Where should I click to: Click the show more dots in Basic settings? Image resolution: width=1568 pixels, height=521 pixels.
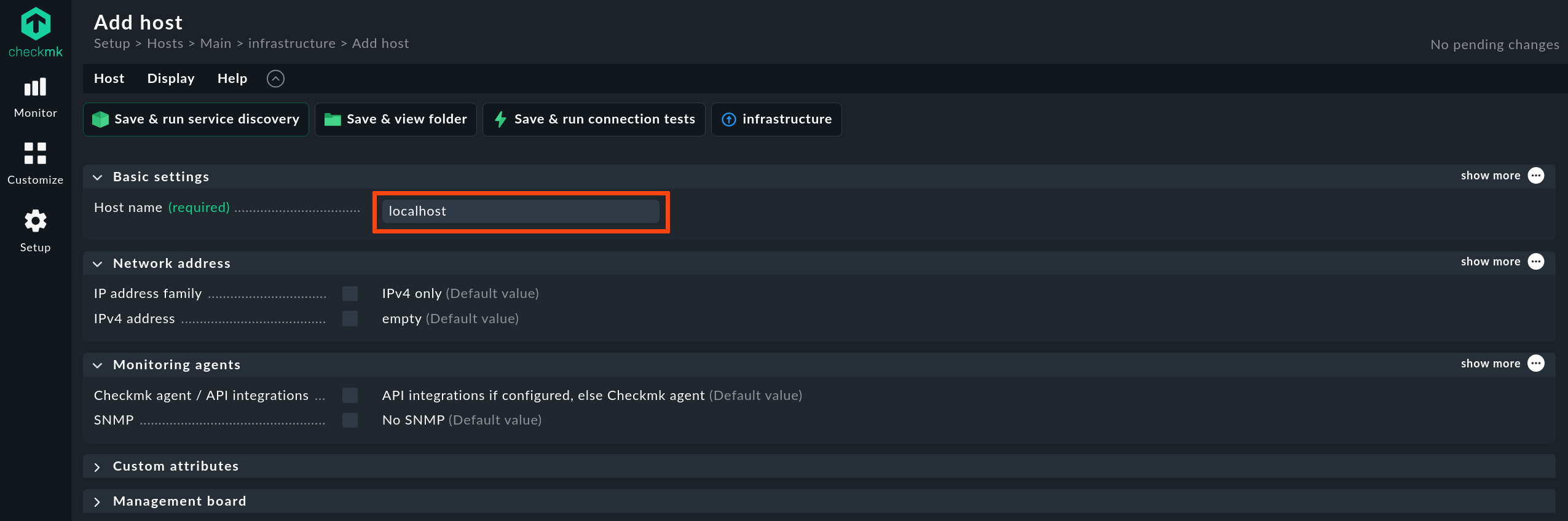1536,176
